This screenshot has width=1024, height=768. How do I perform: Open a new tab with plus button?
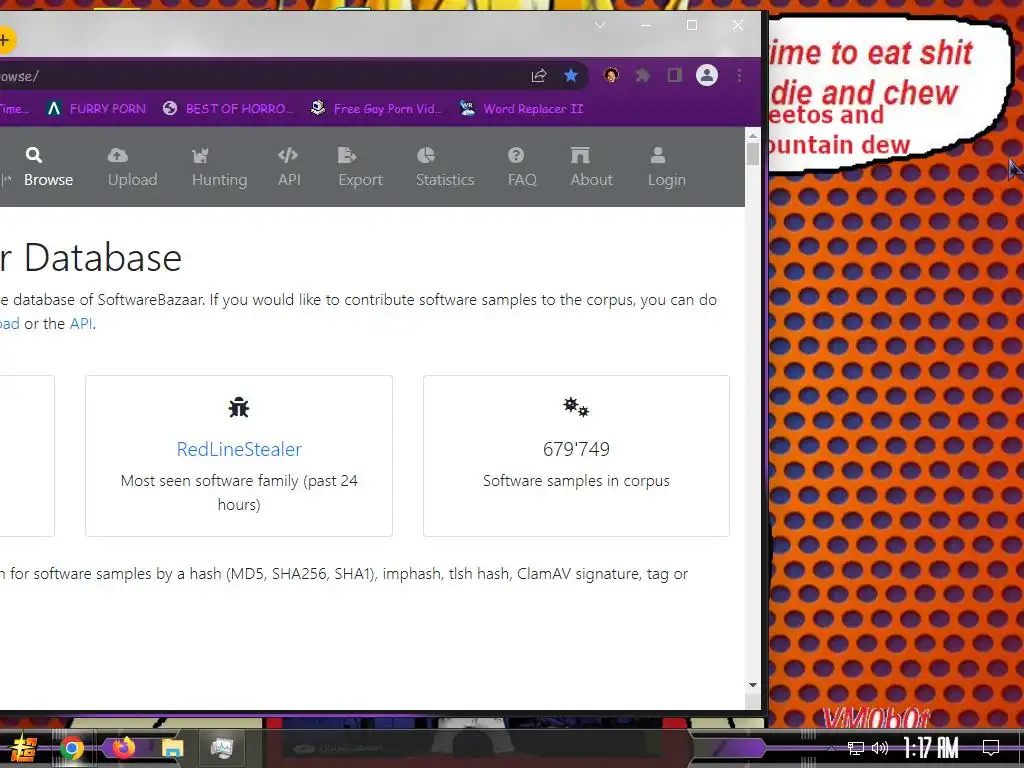pos(5,40)
